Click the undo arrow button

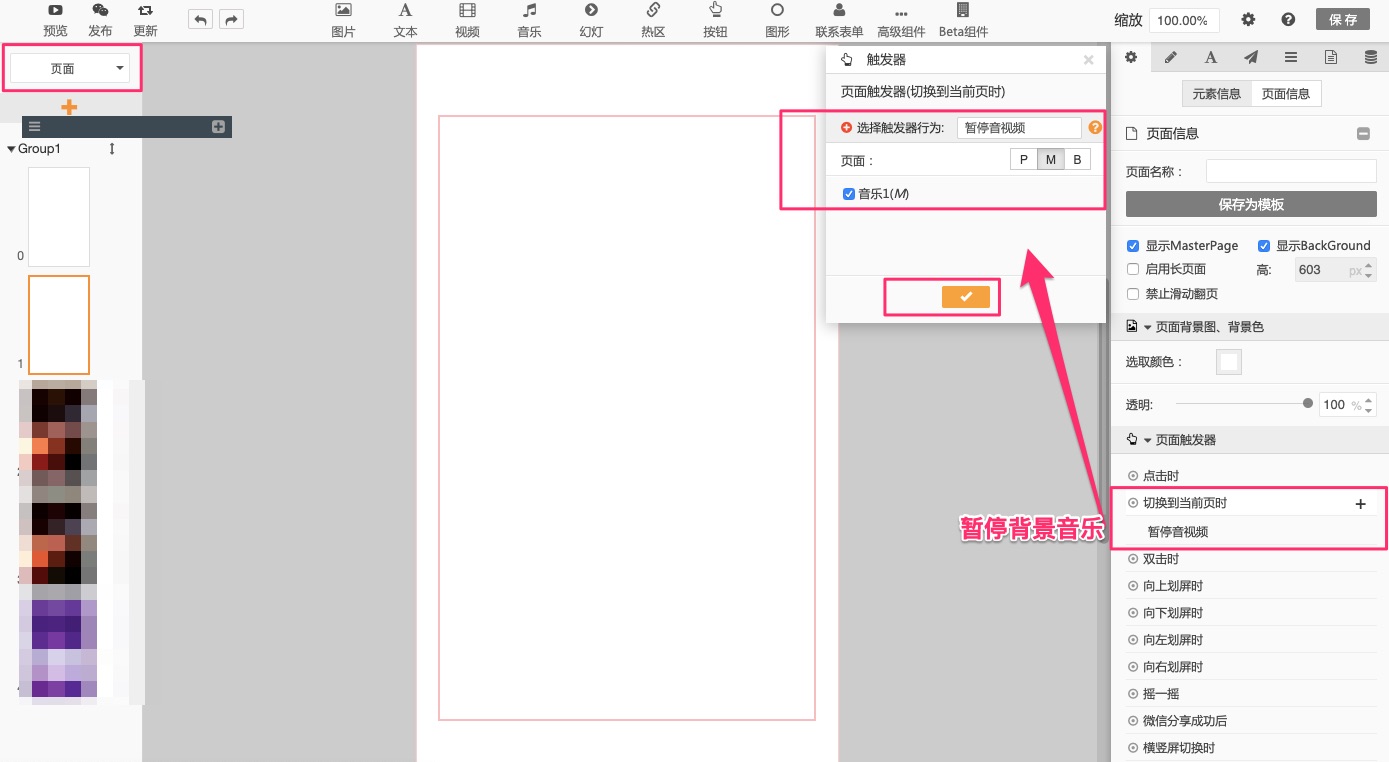click(200, 19)
